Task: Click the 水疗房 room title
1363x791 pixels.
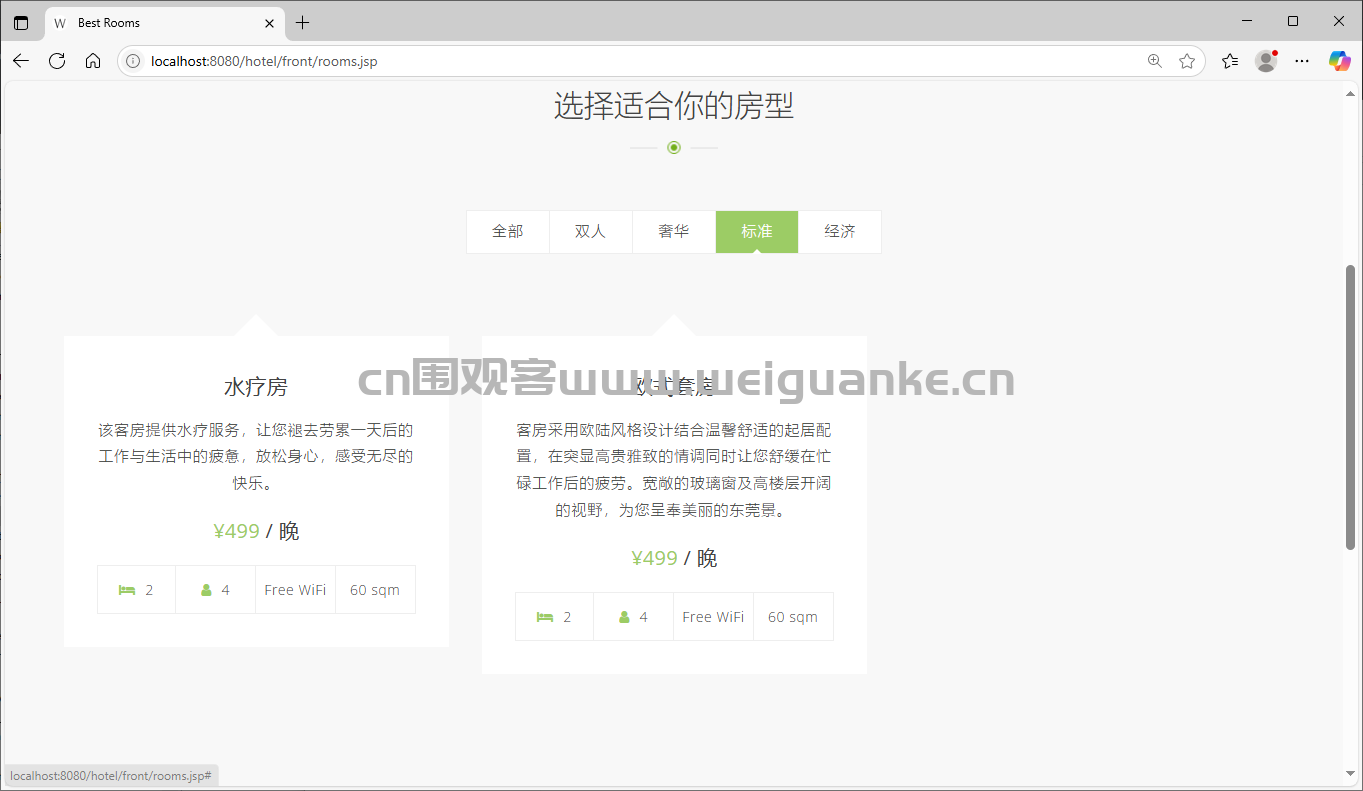Action: coord(256,385)
